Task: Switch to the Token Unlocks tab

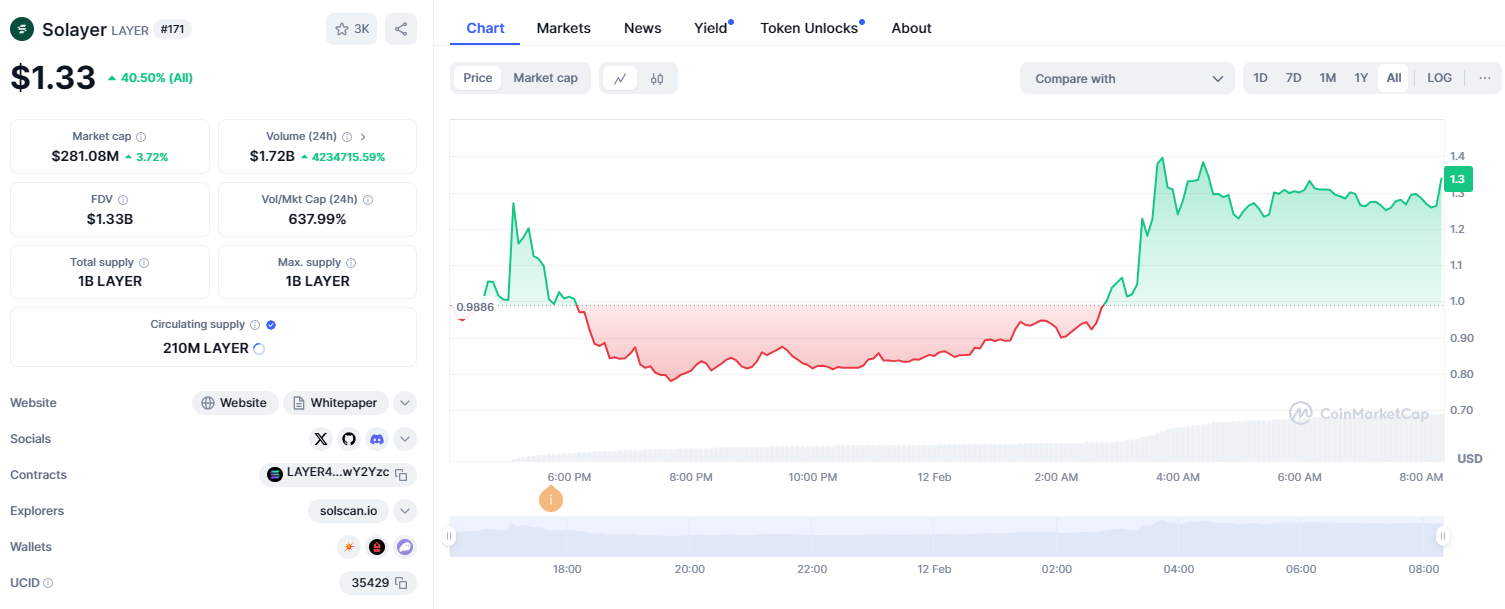Action: click(x=809, y=28)
